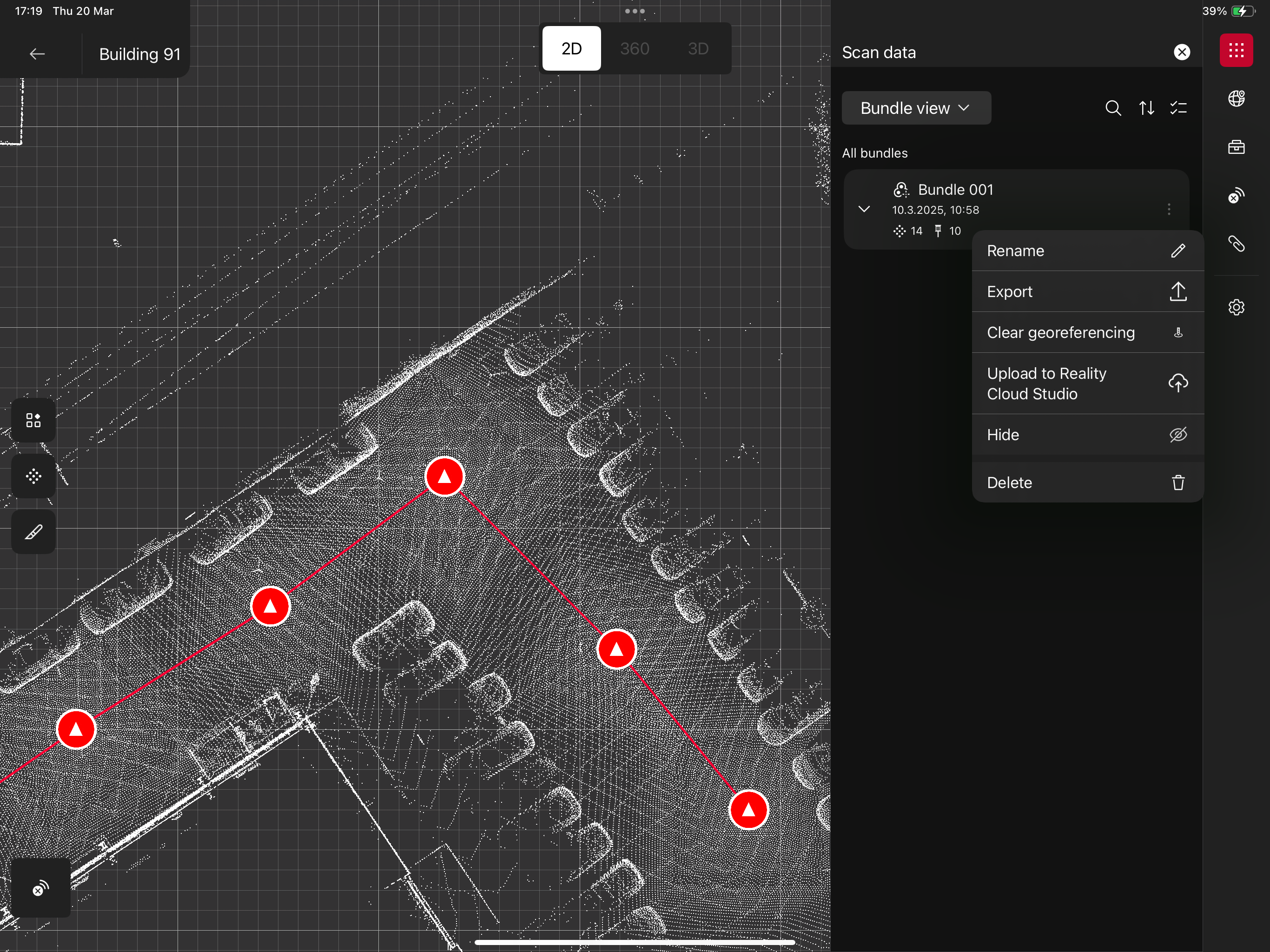Go back from Building 91 with the arrow
Viewport: 1270px width, 952px height.
pos(37,53)
